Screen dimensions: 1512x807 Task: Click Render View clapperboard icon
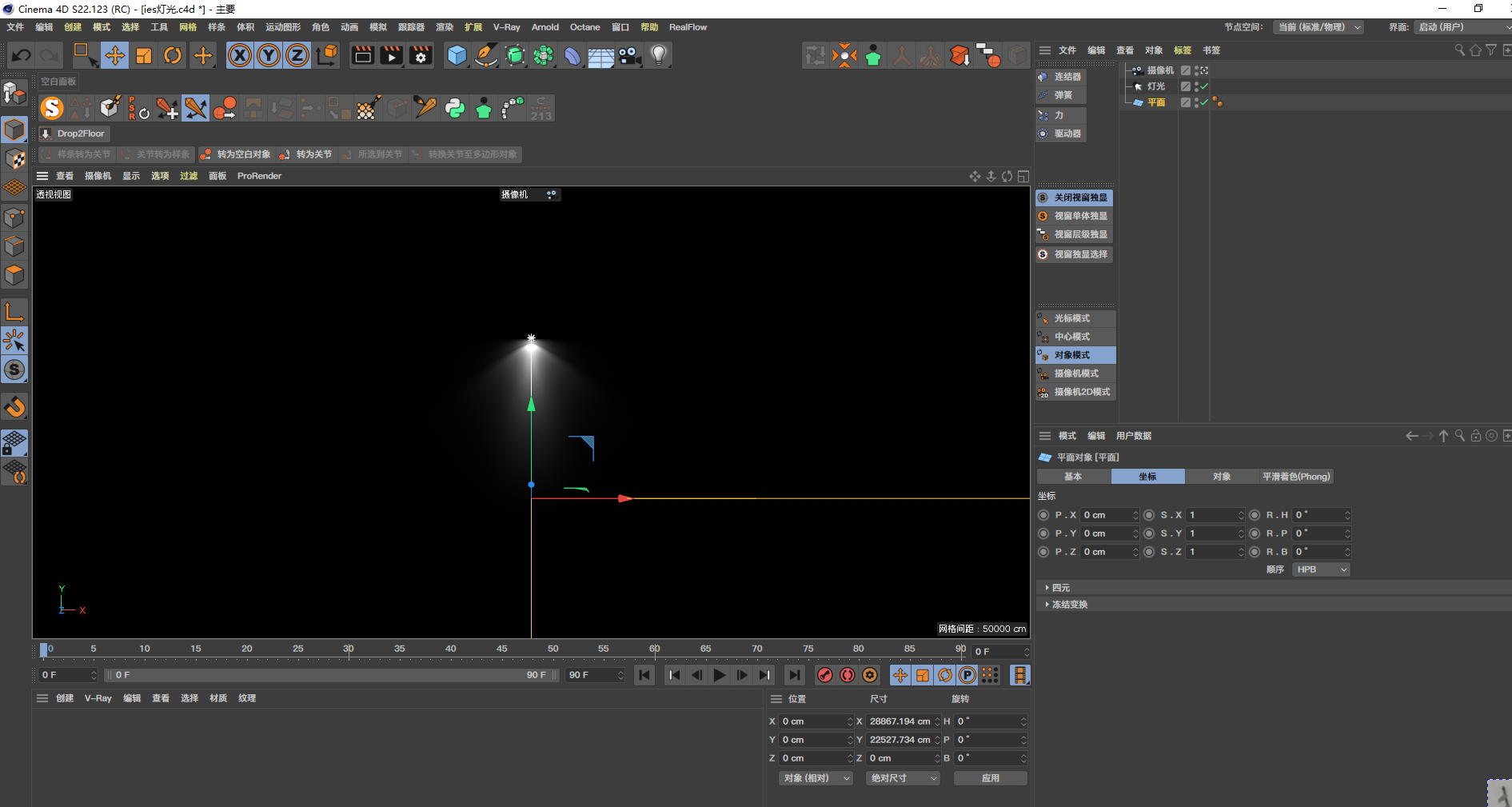click(363, 55)
